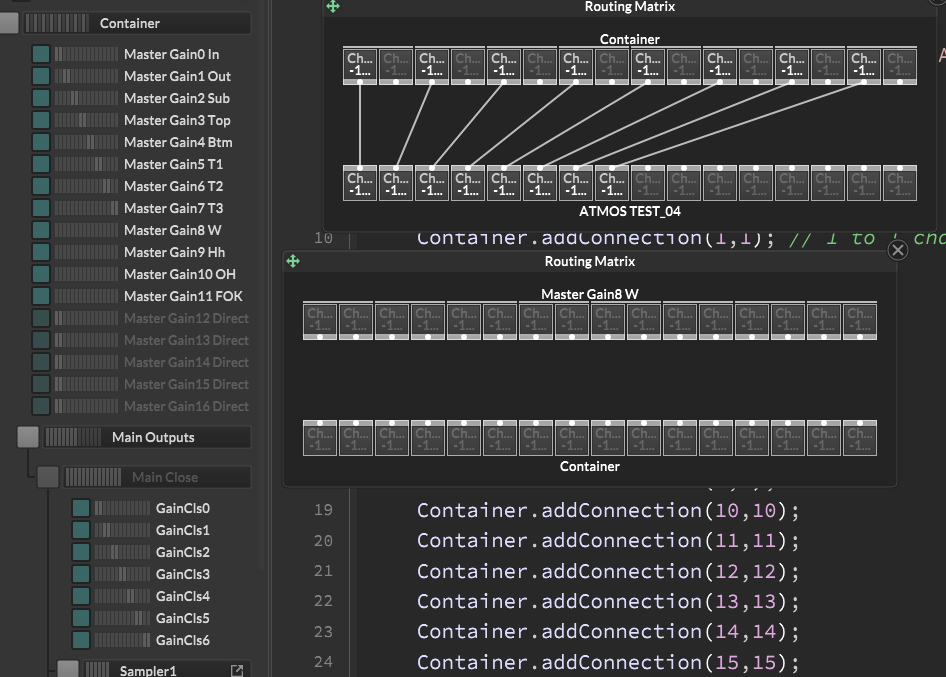Viewport: 946px width, 677px height.
Task: Click move icon of Master Gain8 W matrix
Action: (x=293, y=261)
